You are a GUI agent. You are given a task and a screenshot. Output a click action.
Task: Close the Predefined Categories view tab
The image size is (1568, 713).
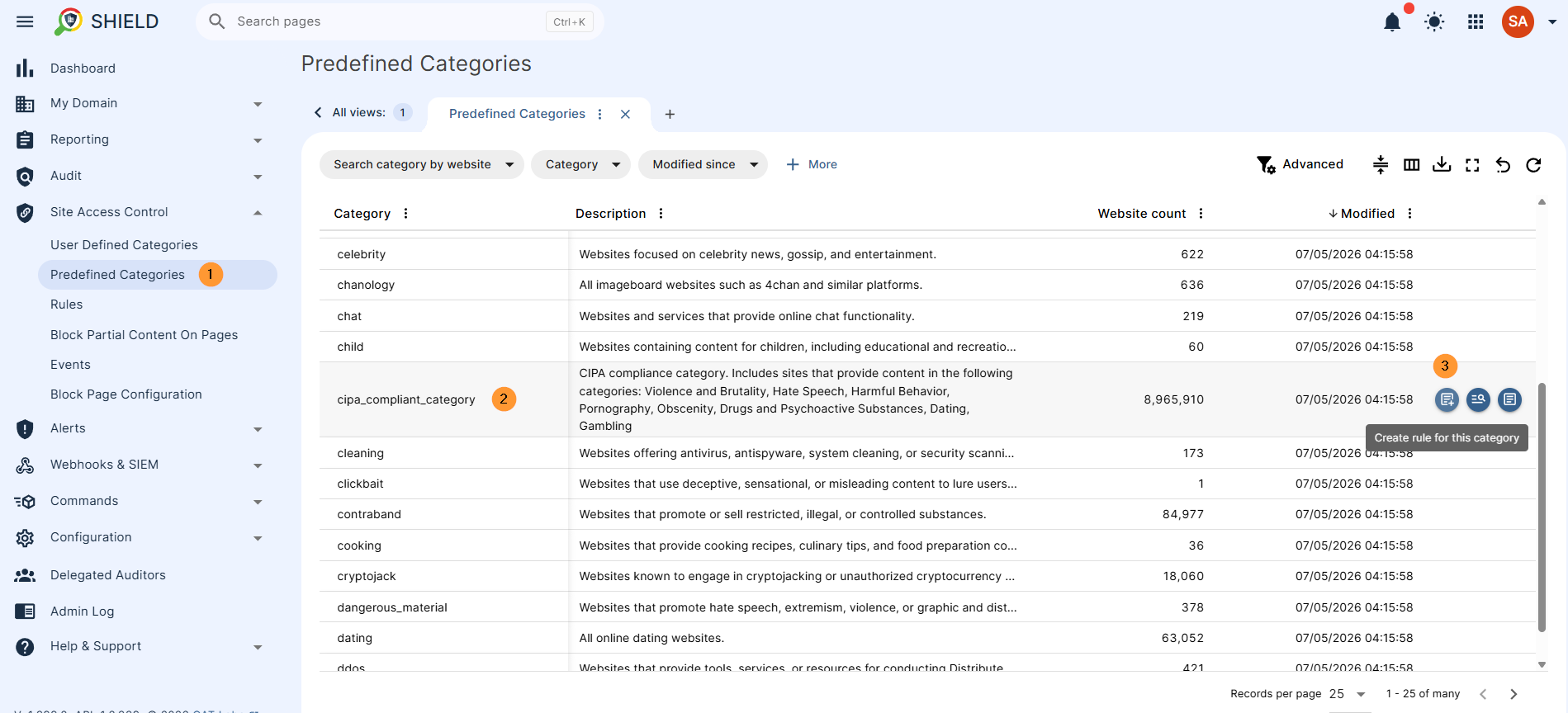(625, 114)
